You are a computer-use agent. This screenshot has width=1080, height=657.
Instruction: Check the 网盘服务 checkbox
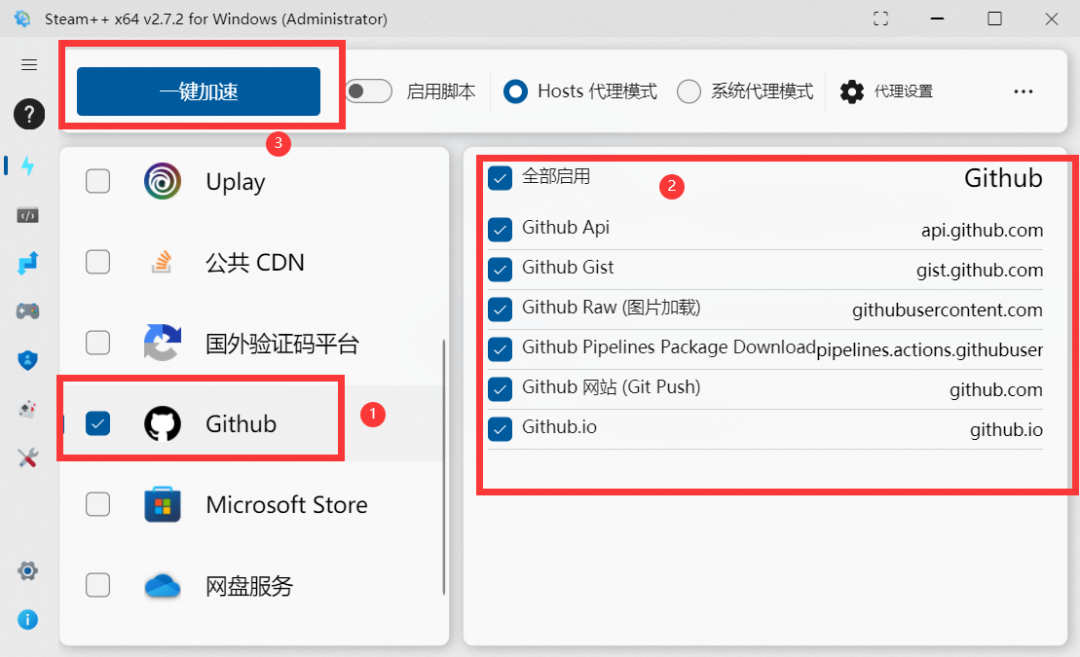[98, 585]
